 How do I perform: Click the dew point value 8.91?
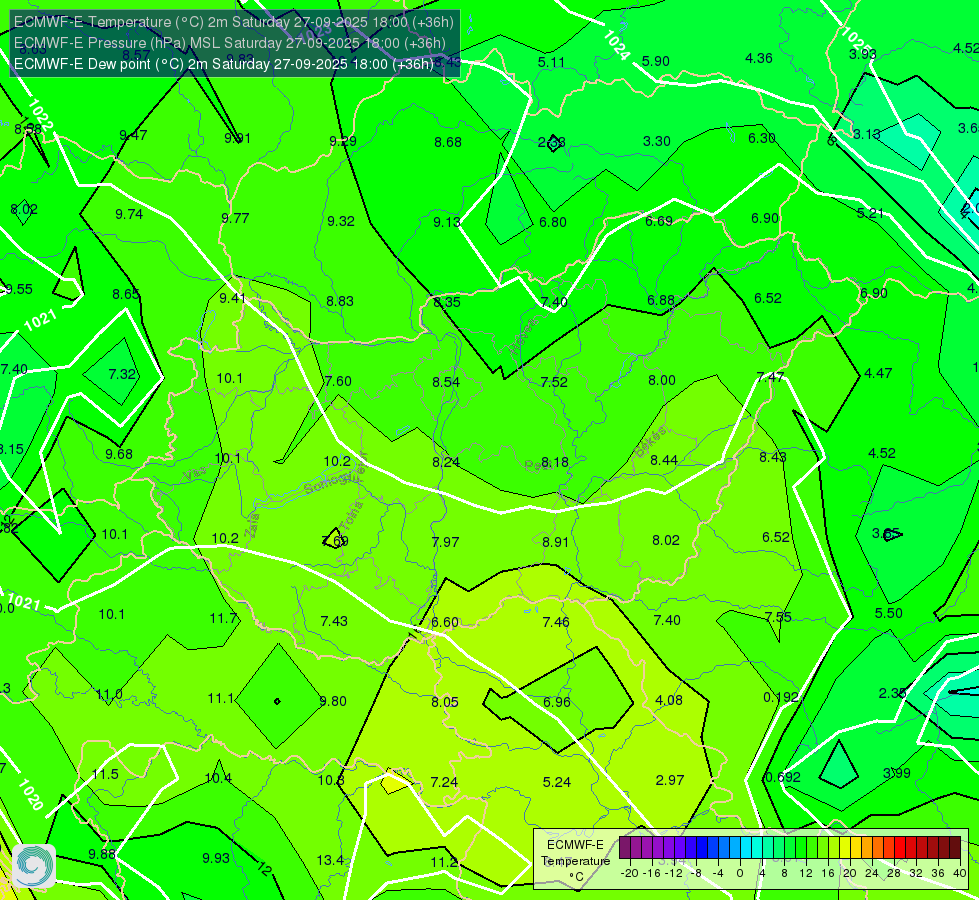pyautogui.click(x=555, y=542)
